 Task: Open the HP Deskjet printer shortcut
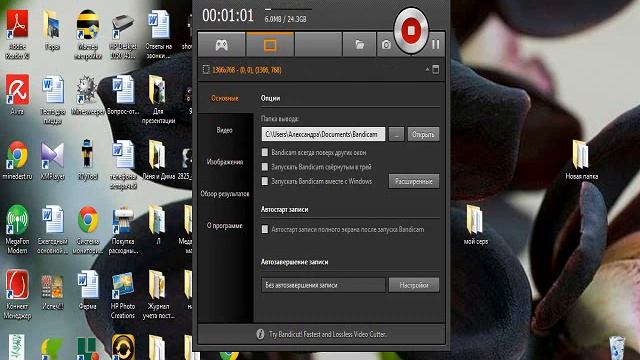(x=122, y=36)
